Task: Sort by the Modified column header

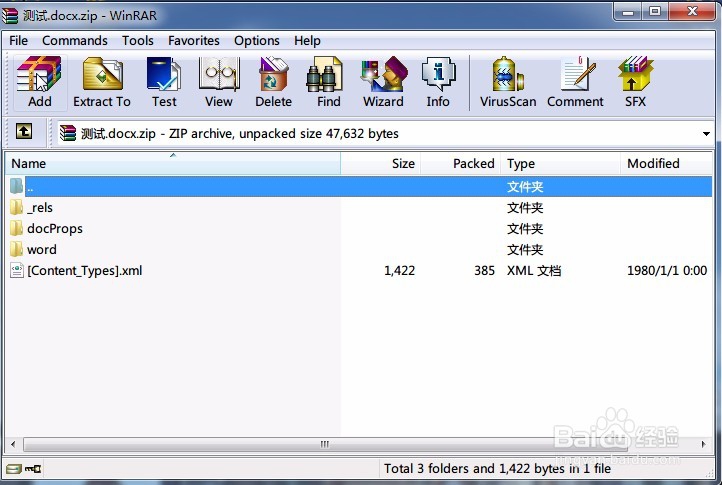Action: click(666, 164)
